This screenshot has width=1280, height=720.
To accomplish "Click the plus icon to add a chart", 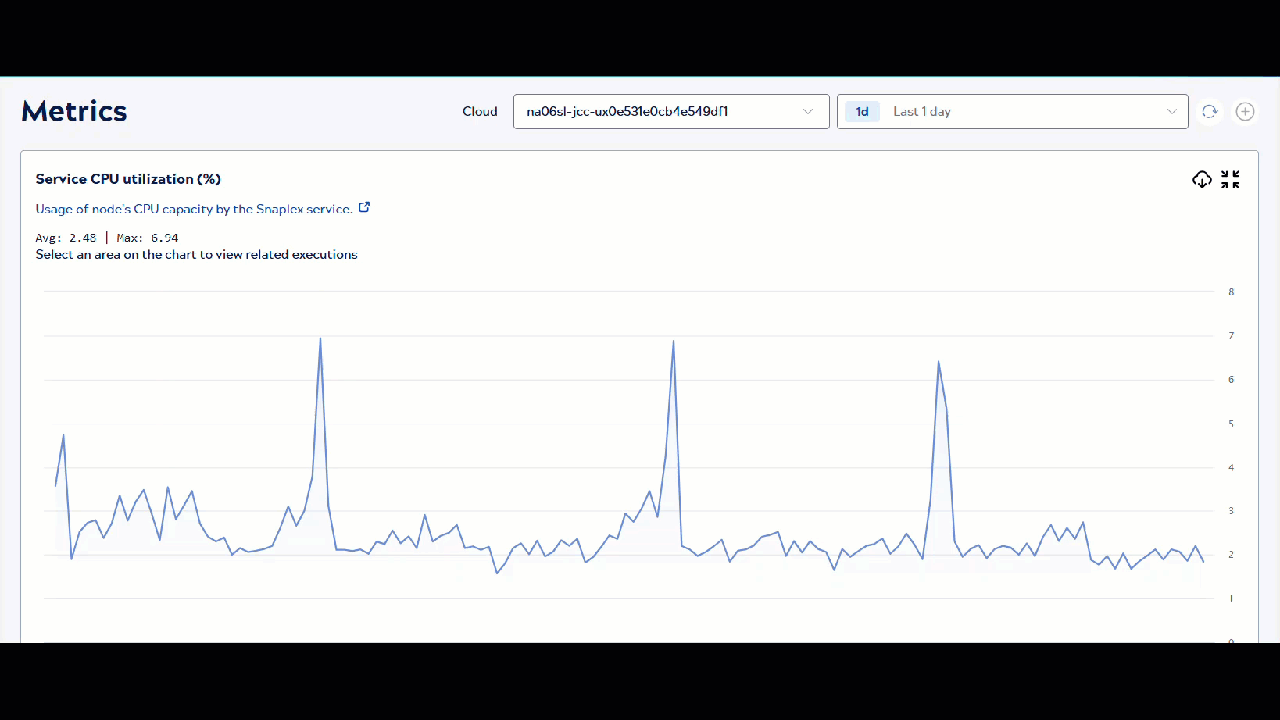I will tap(1244, 111).
